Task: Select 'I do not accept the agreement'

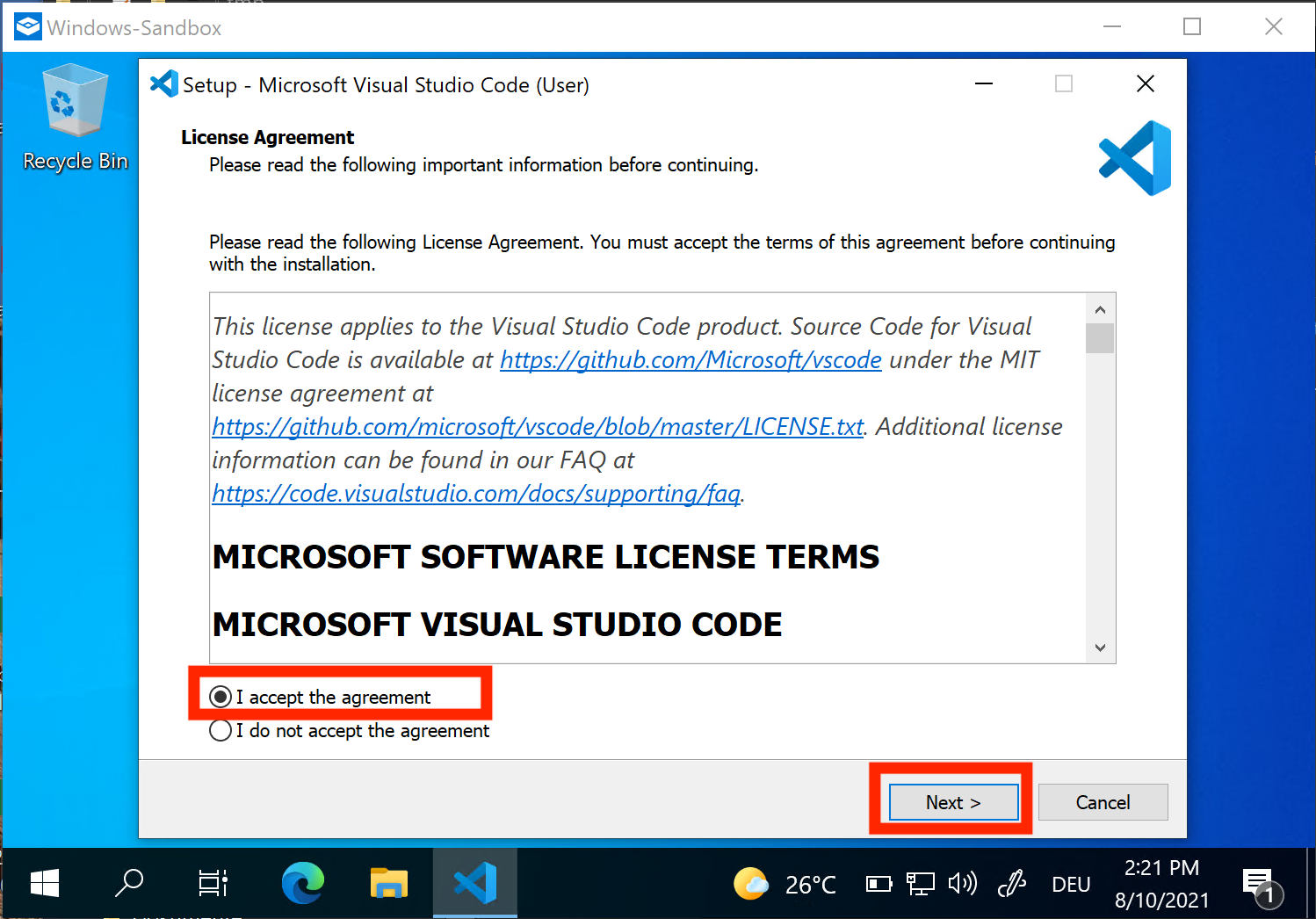Action: (x=350, y=731)
